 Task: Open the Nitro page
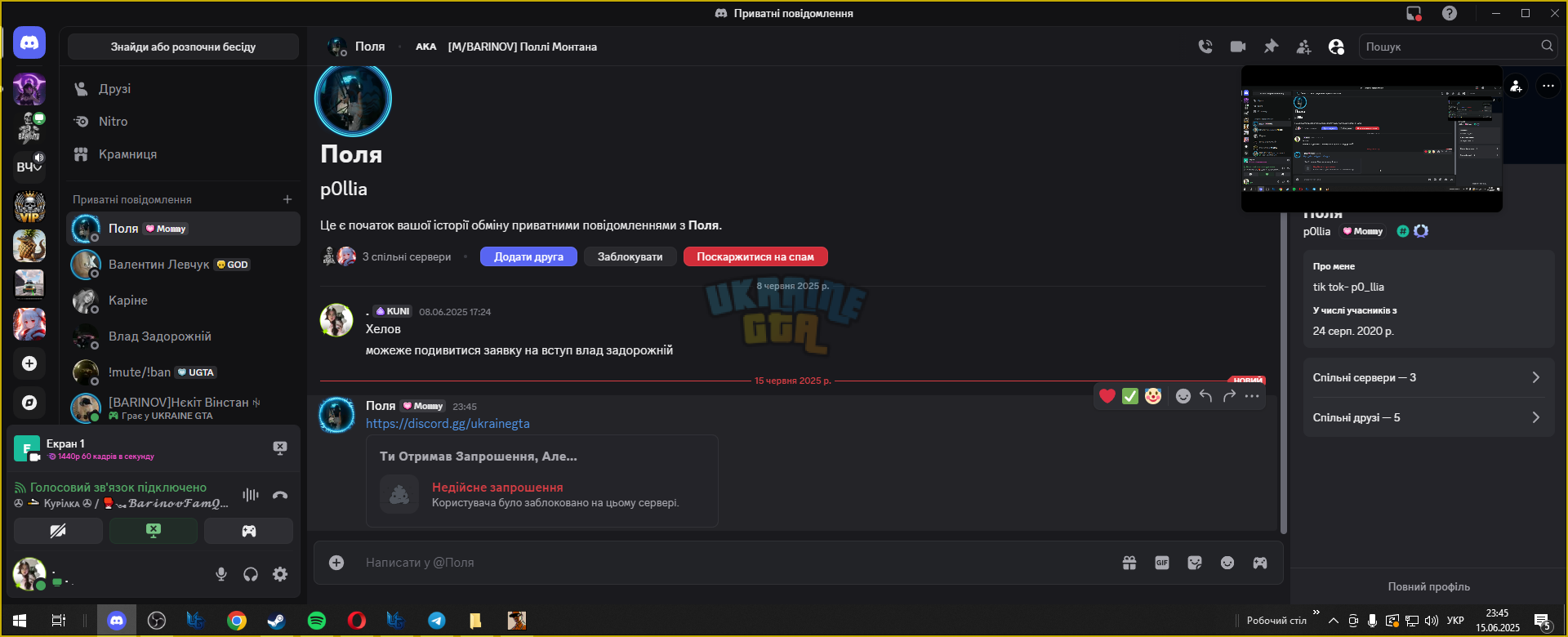pos(183,122)
